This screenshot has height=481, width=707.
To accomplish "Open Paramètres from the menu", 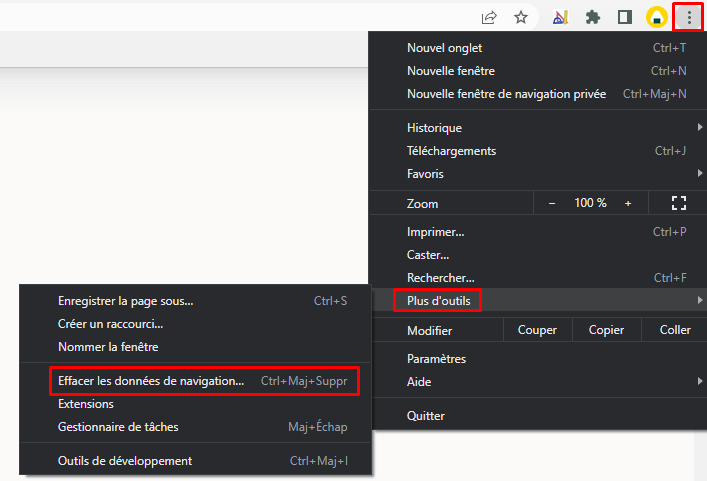I will tap(436, 359).
